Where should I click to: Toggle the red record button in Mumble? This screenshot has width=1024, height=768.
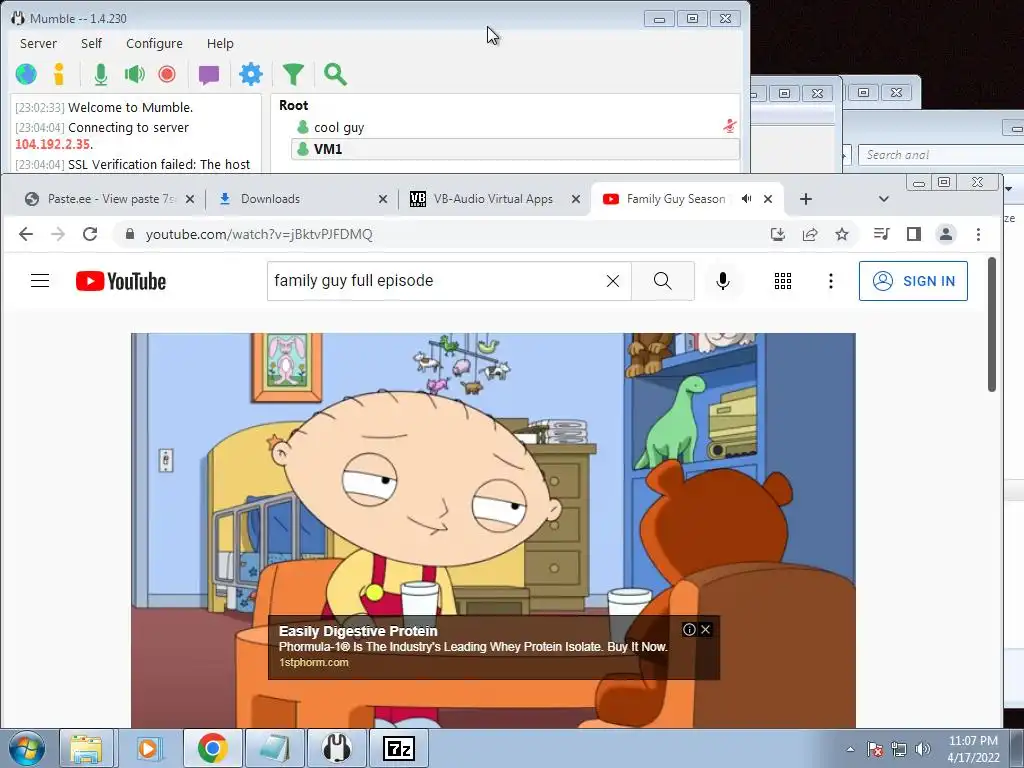pyautogui.click(x=167, y=74)
